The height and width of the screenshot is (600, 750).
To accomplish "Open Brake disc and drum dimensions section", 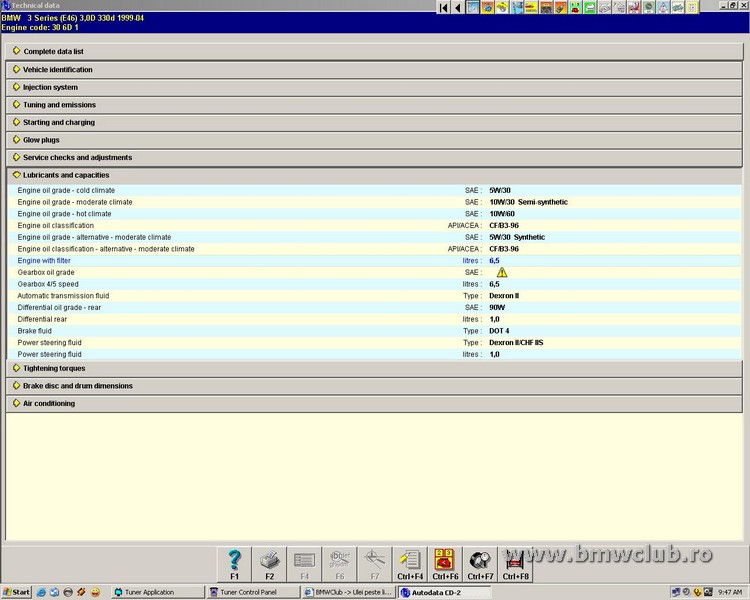I will coord(77,386).
